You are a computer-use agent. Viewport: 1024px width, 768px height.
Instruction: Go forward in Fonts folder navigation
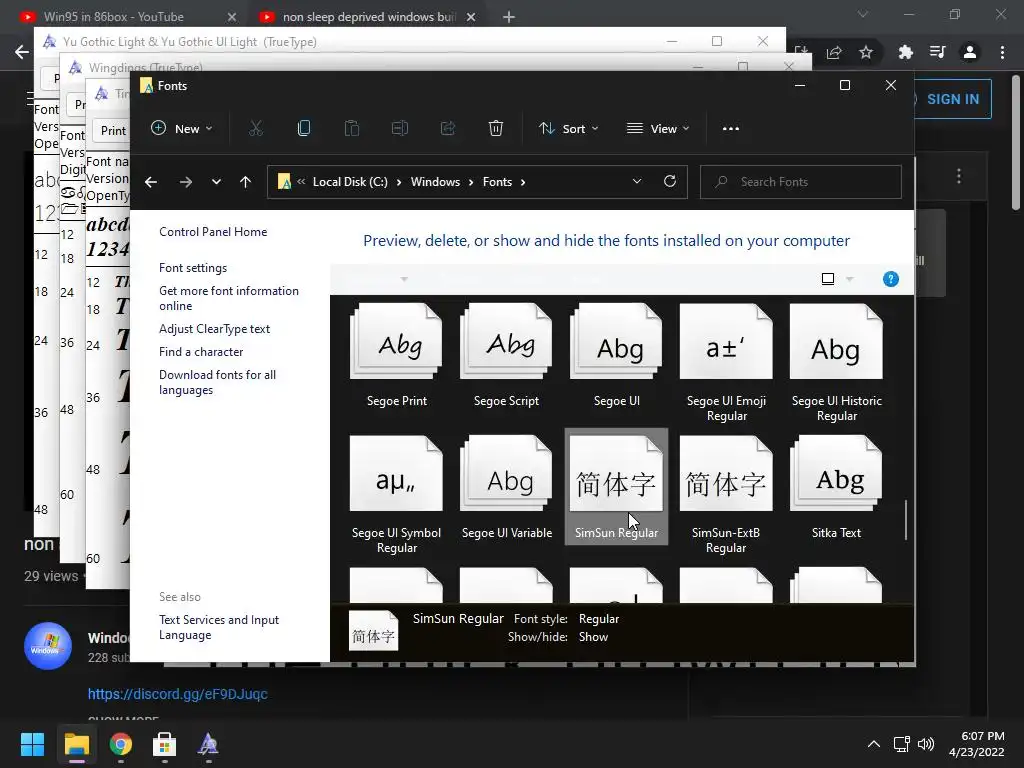(185, 182)
